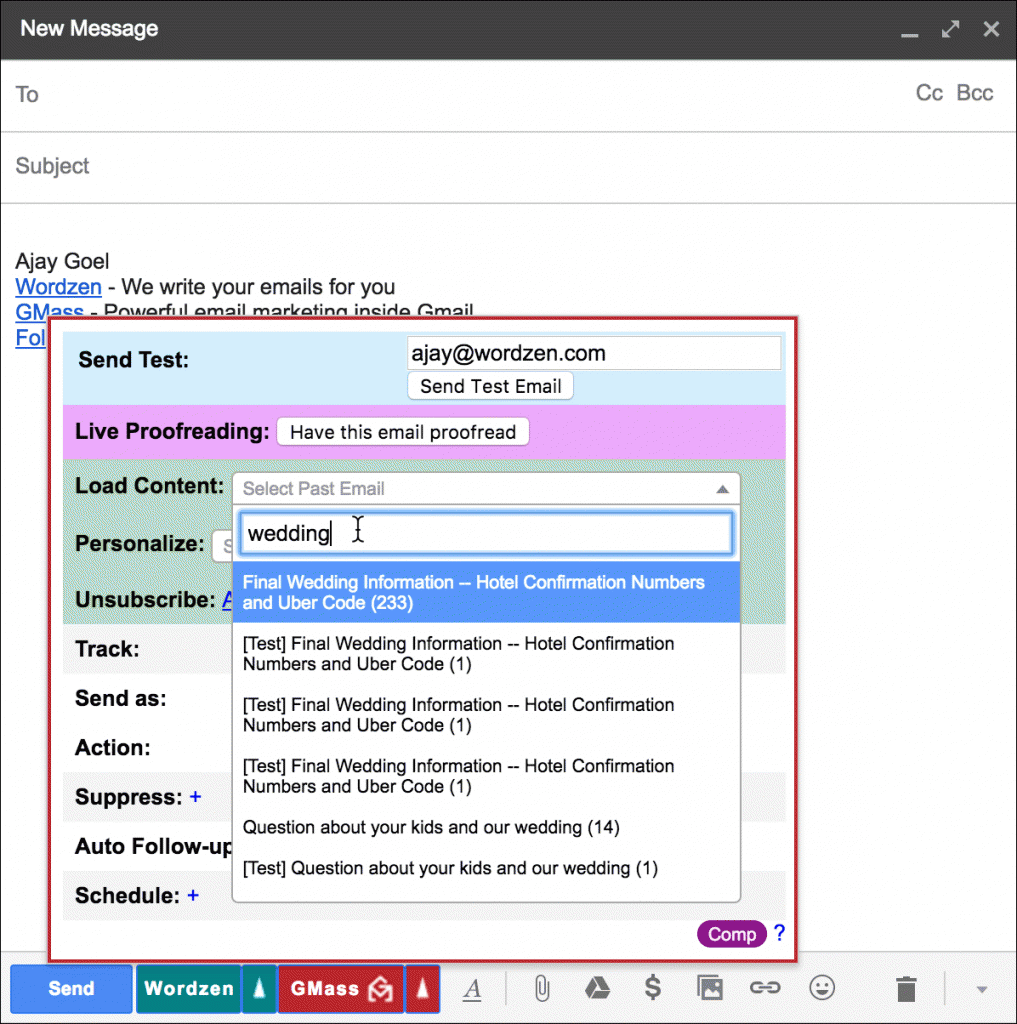Open the emoji picker icon

[x=822, y=989]
